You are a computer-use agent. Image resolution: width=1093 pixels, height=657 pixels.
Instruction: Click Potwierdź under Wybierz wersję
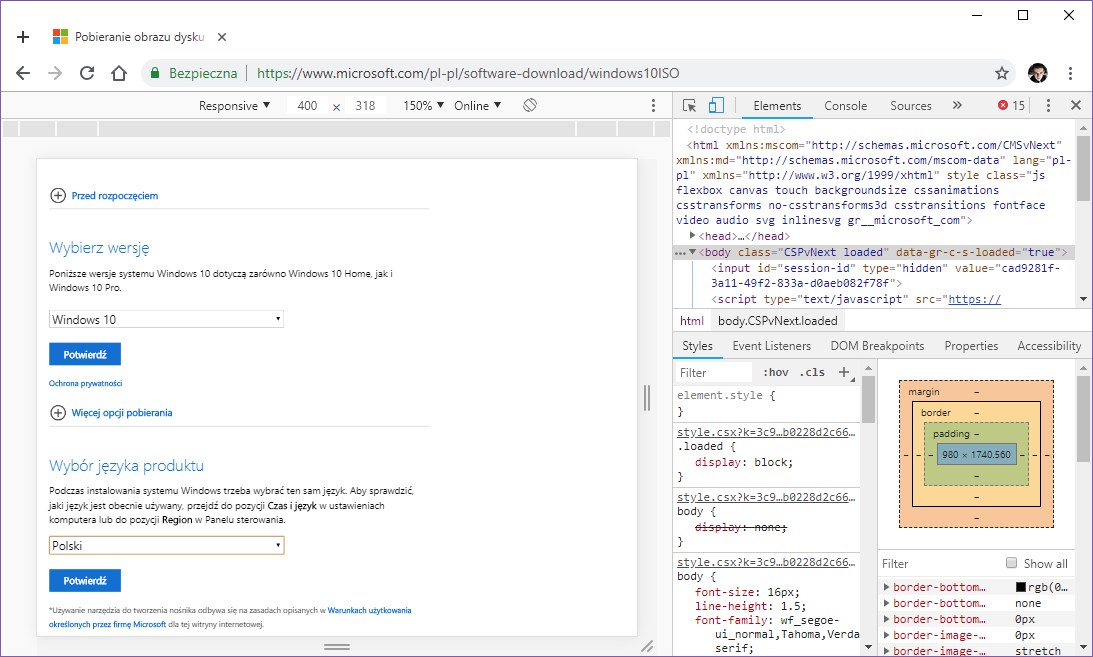point(85,355)
